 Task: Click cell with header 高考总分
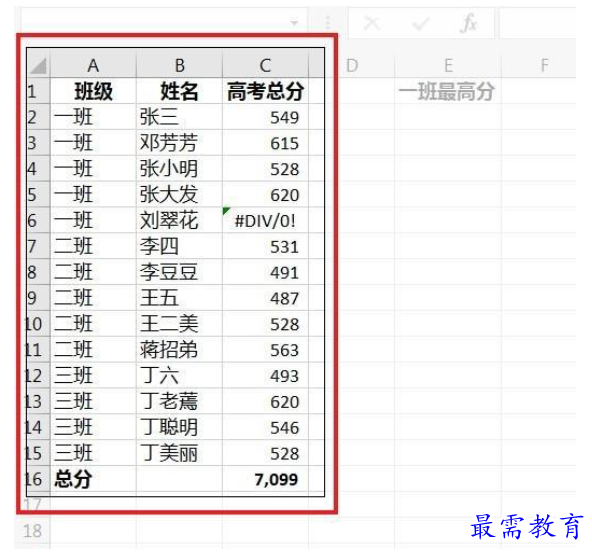[265, 91]
